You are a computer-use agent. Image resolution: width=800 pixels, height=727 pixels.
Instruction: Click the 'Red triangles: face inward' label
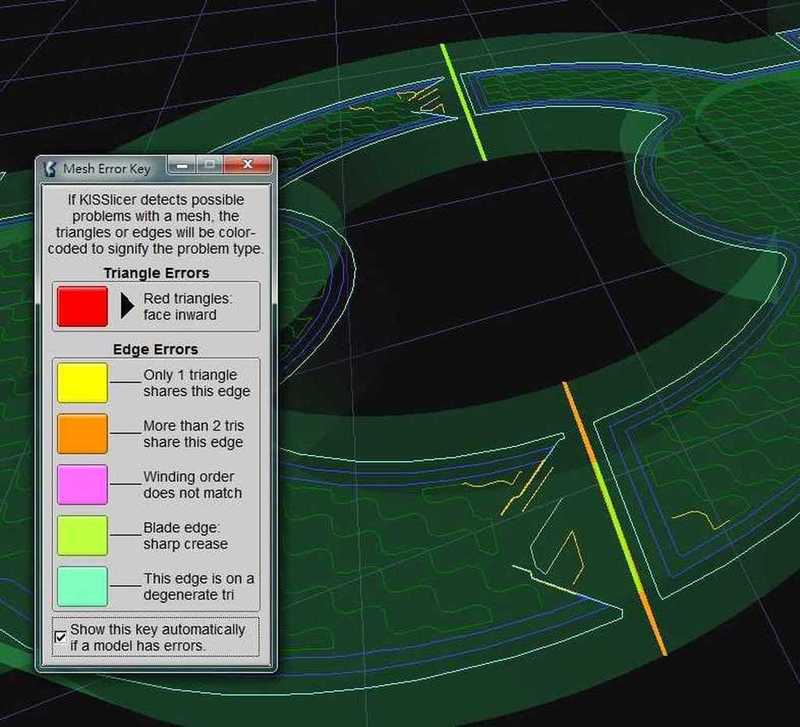[x=187, y=305]
